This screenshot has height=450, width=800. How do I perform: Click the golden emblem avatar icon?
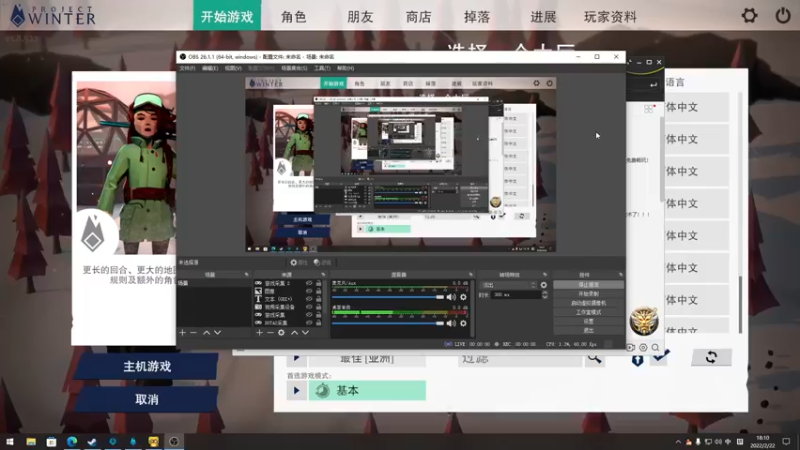click(x=644, y=321)
